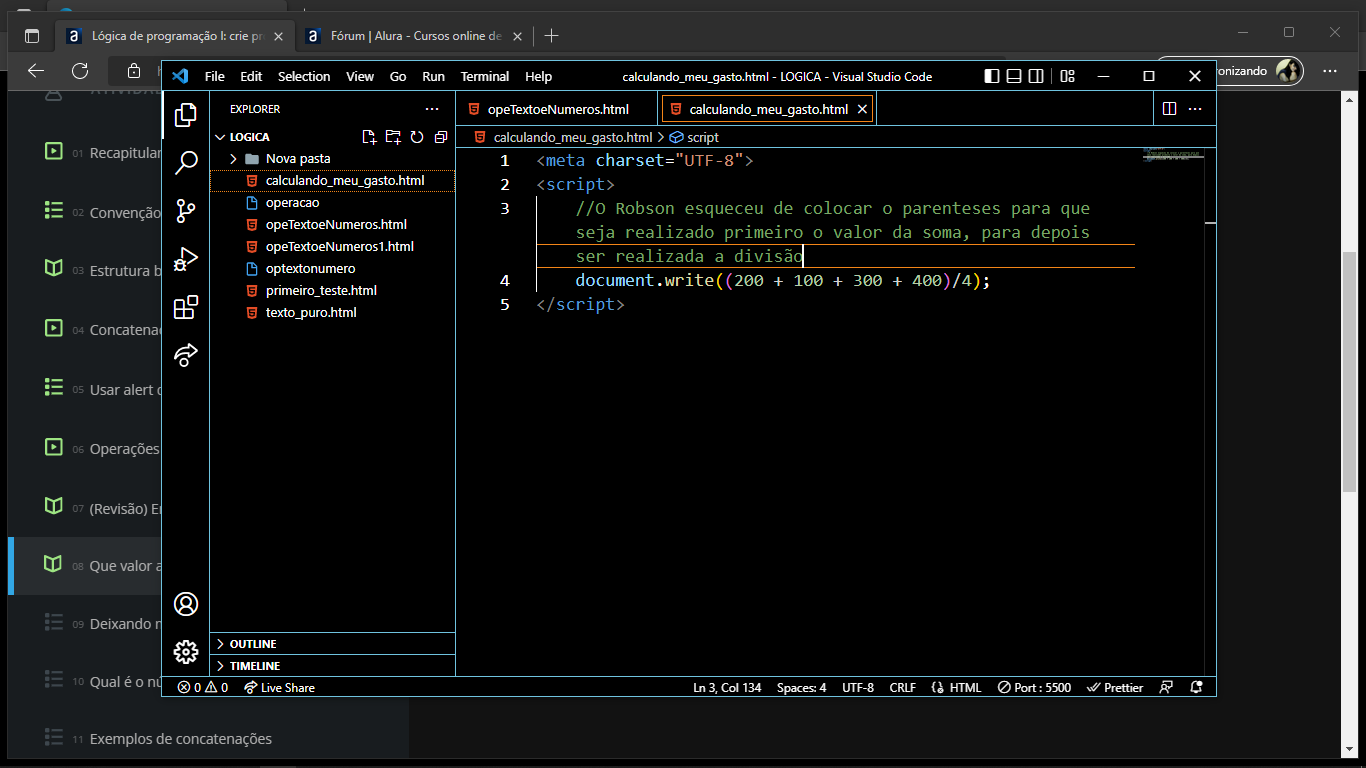The image size is (1366, 768).
Task: Open the Extensions view
Action: coord(185,307)
